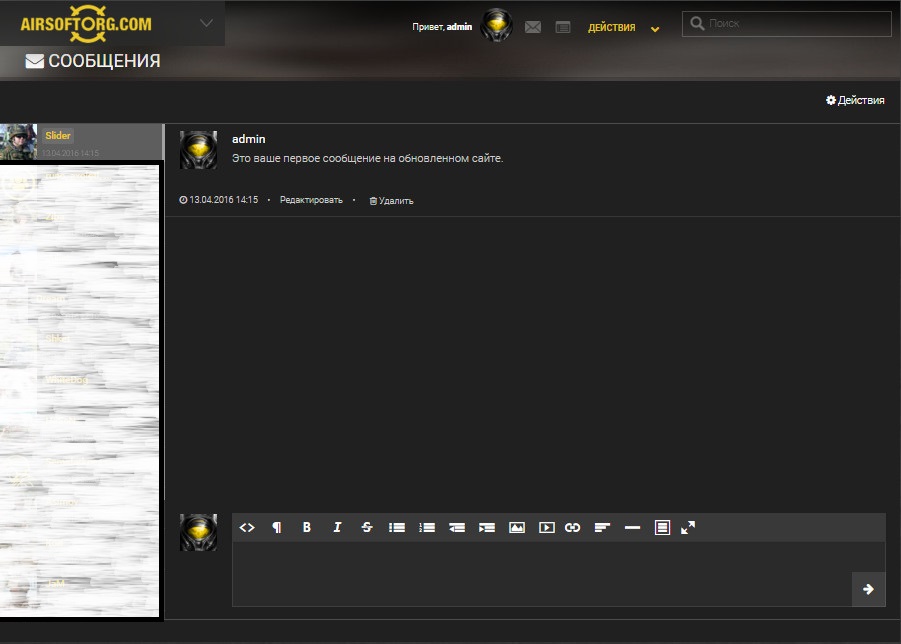Open Действия gear menu for conversation
This screenshot has height=644, width=901.
[x=855, y=100]
